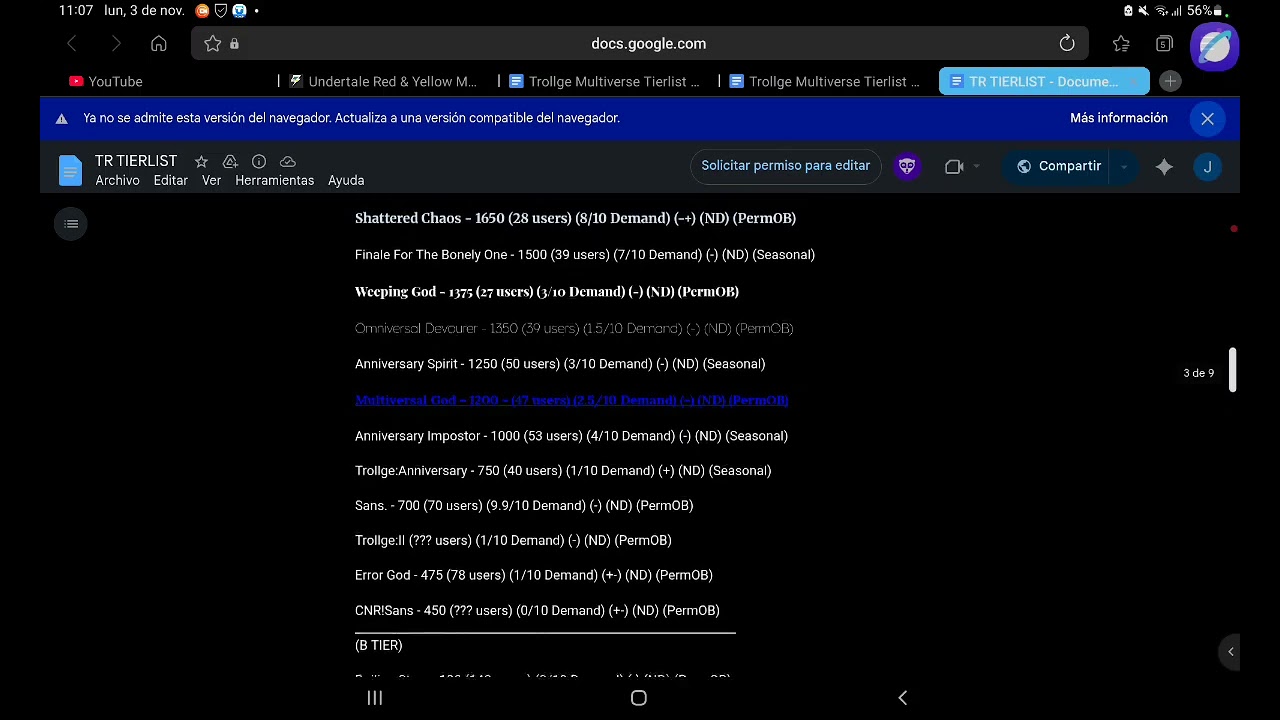1280x720 pixels.
Task: Open the J account avatar
Action: click(x=1207, y=167)
